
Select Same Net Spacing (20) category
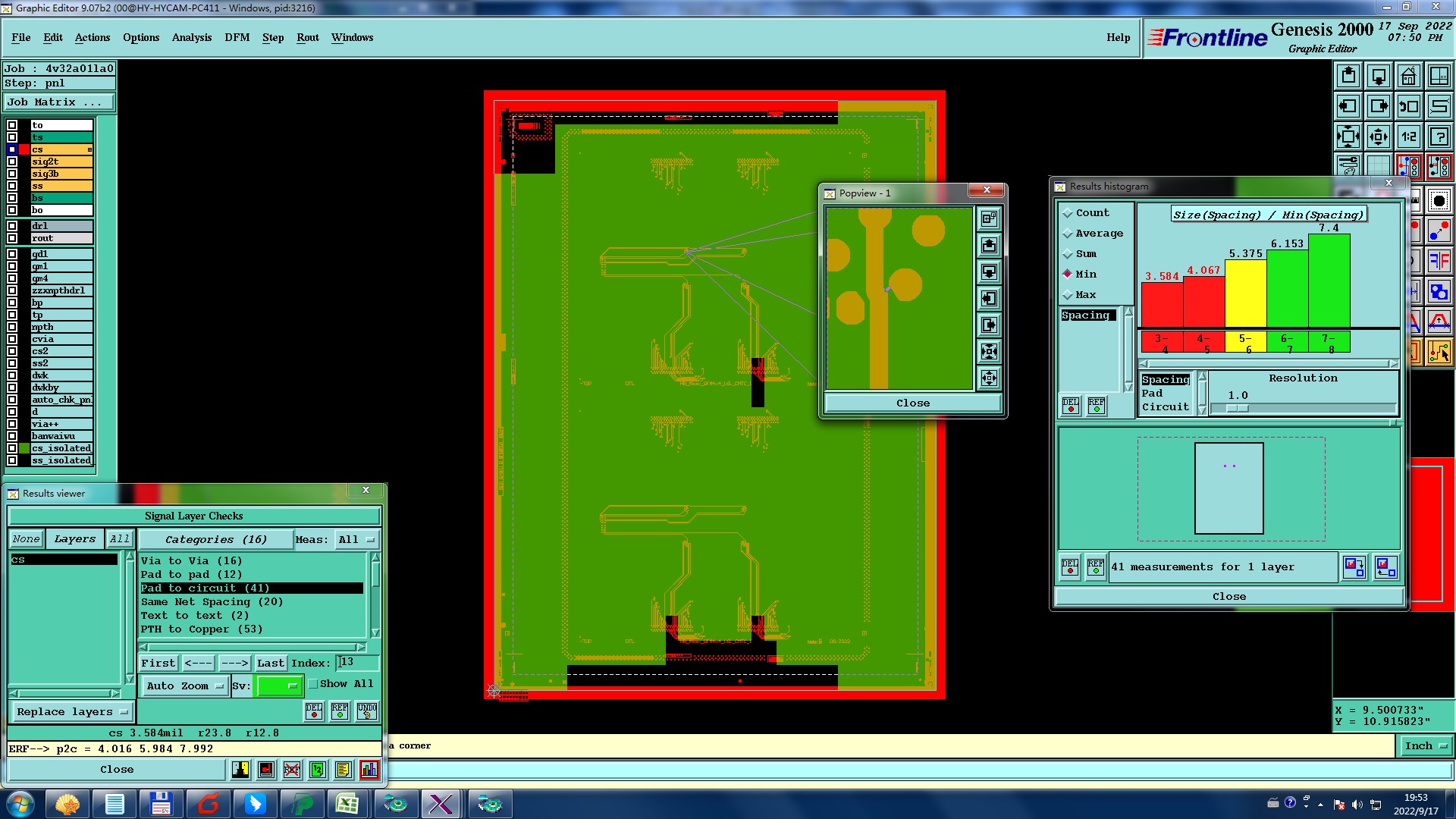212,602
